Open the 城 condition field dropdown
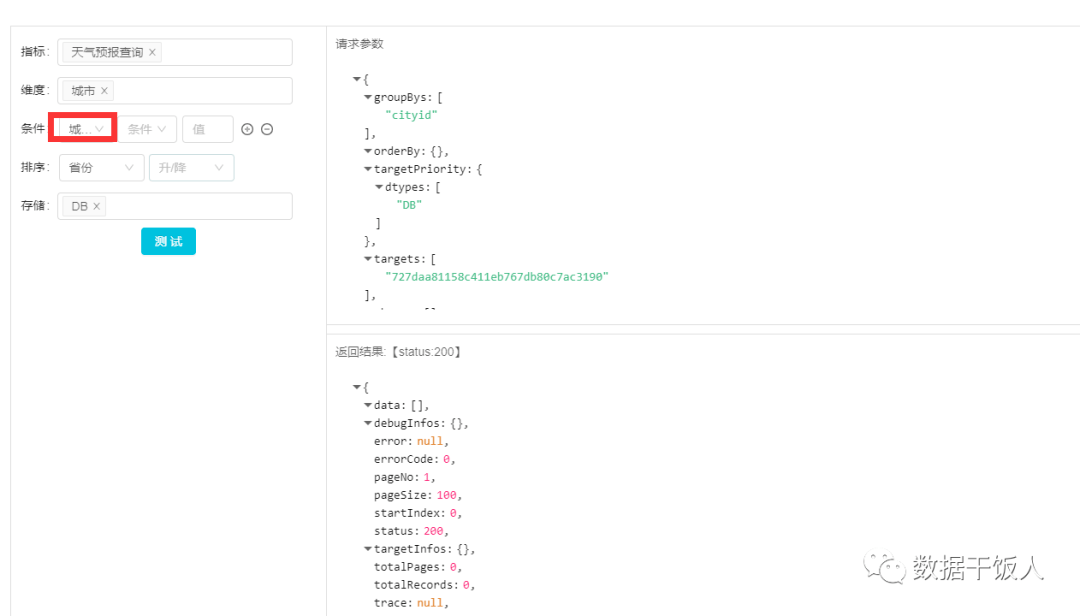The image size is (1080, 616). [85, 129]
